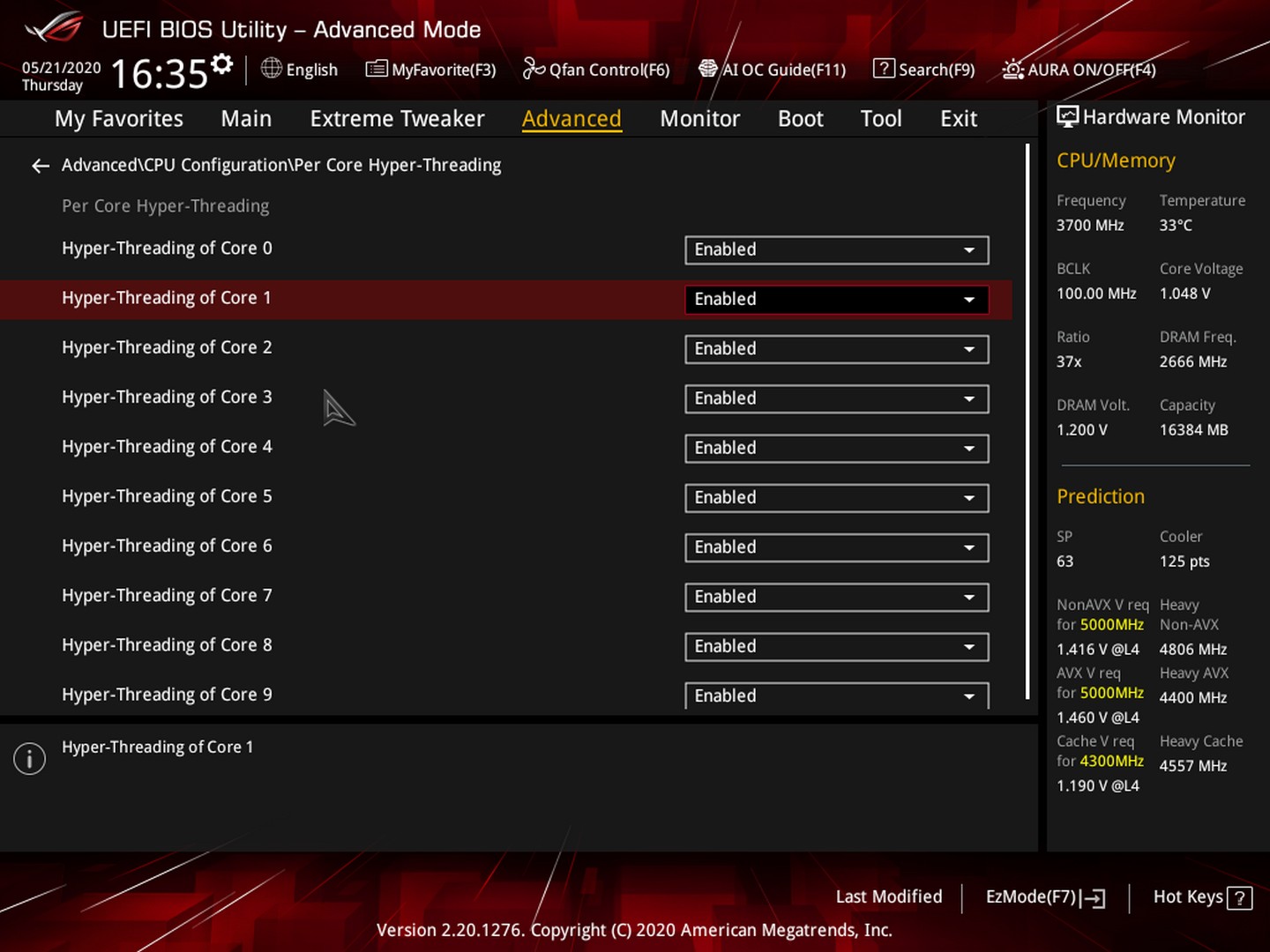
Task: Select Hyper-Threading of Core 9 label
Action: click(167, 695)
